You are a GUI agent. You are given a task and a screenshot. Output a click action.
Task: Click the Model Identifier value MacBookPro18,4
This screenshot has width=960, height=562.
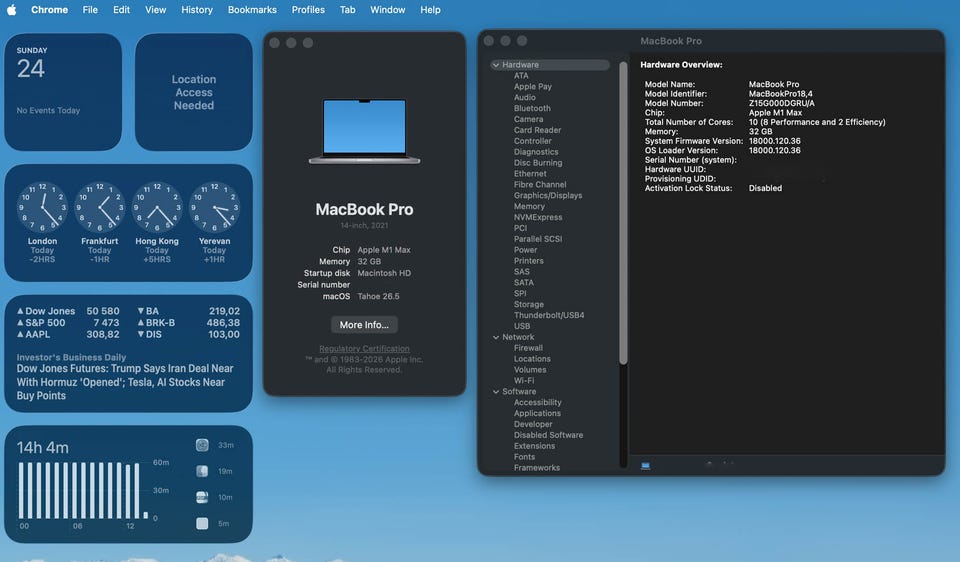click(781, 94)
